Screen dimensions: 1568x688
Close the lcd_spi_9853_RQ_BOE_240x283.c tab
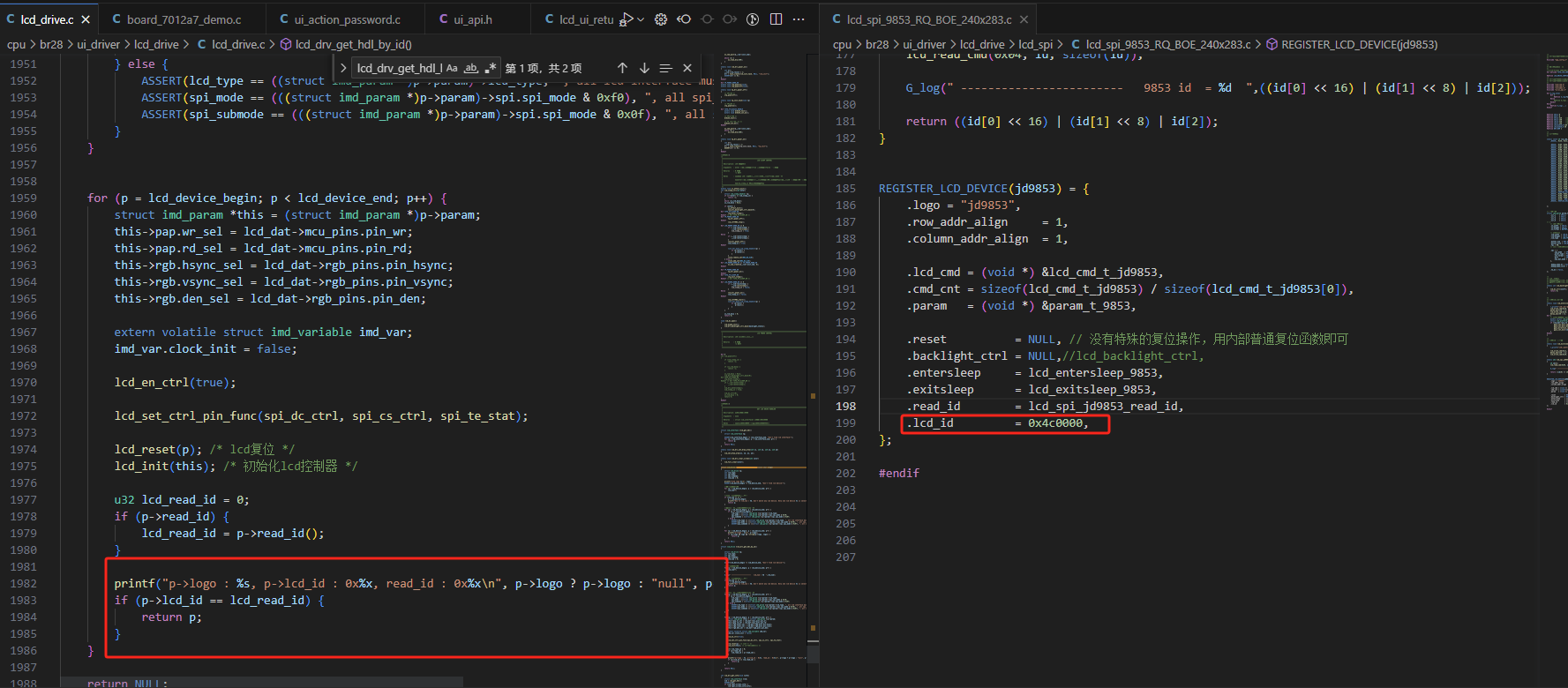pos(1024,19)
